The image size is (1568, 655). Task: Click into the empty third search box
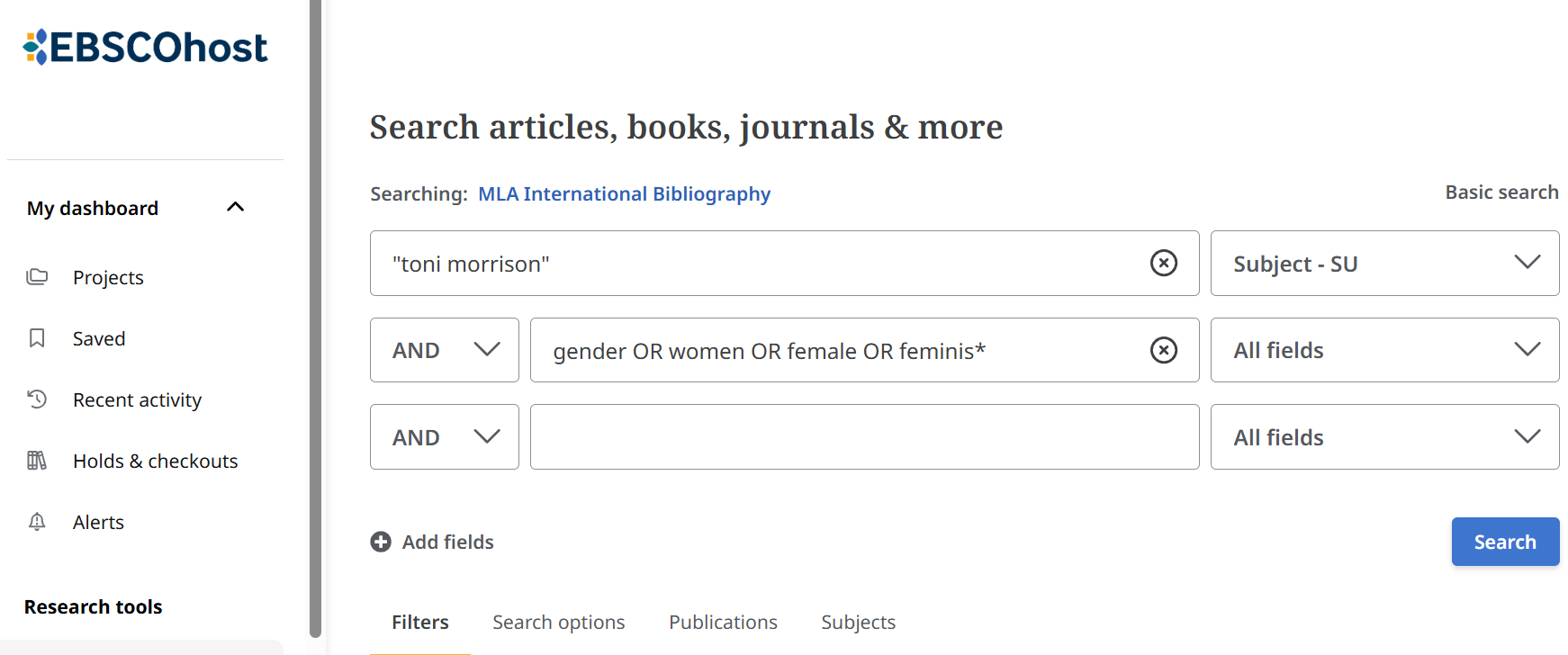(864, 436)
